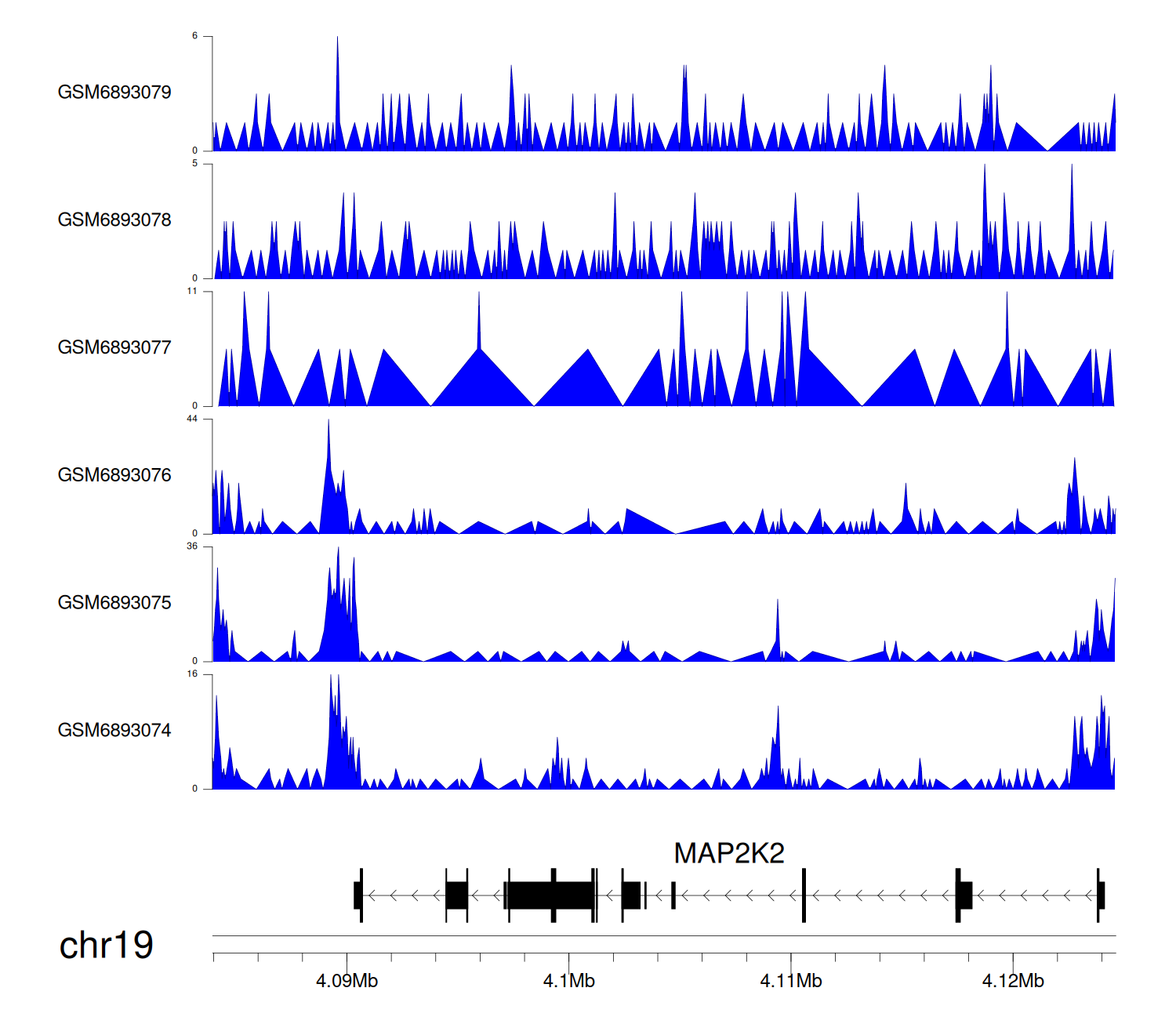Click the 4.11Mb axis tick label
This screenshot has height=1035, width=1176.
click(790, 981)
